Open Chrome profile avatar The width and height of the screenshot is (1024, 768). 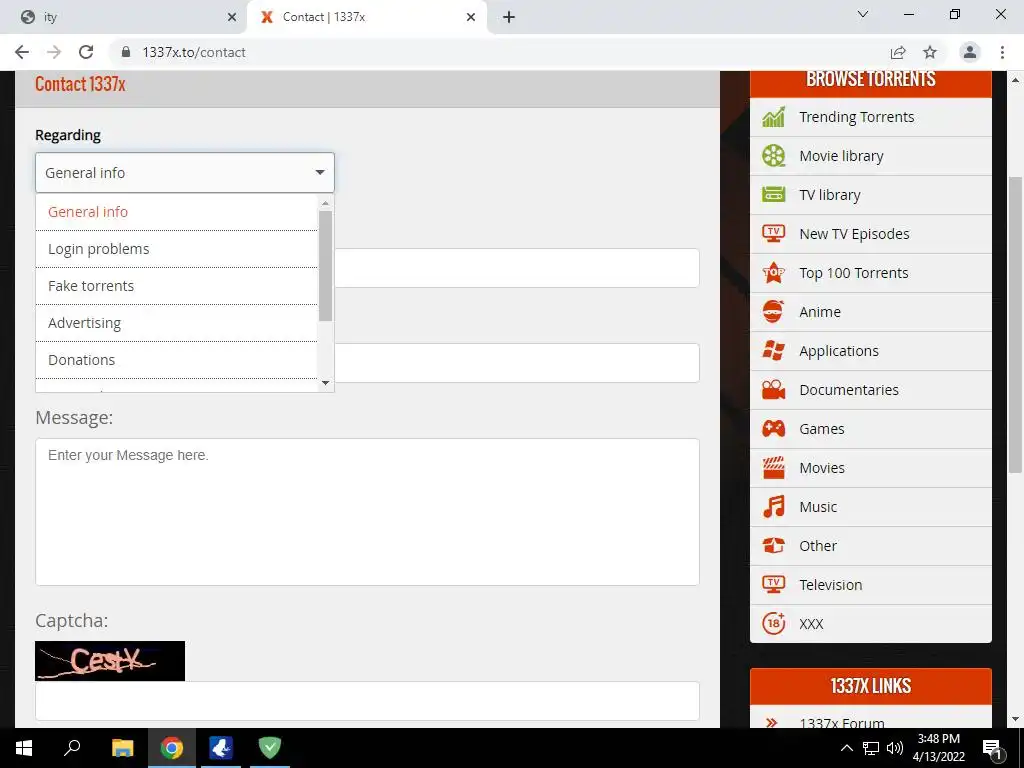coord(970,52)
